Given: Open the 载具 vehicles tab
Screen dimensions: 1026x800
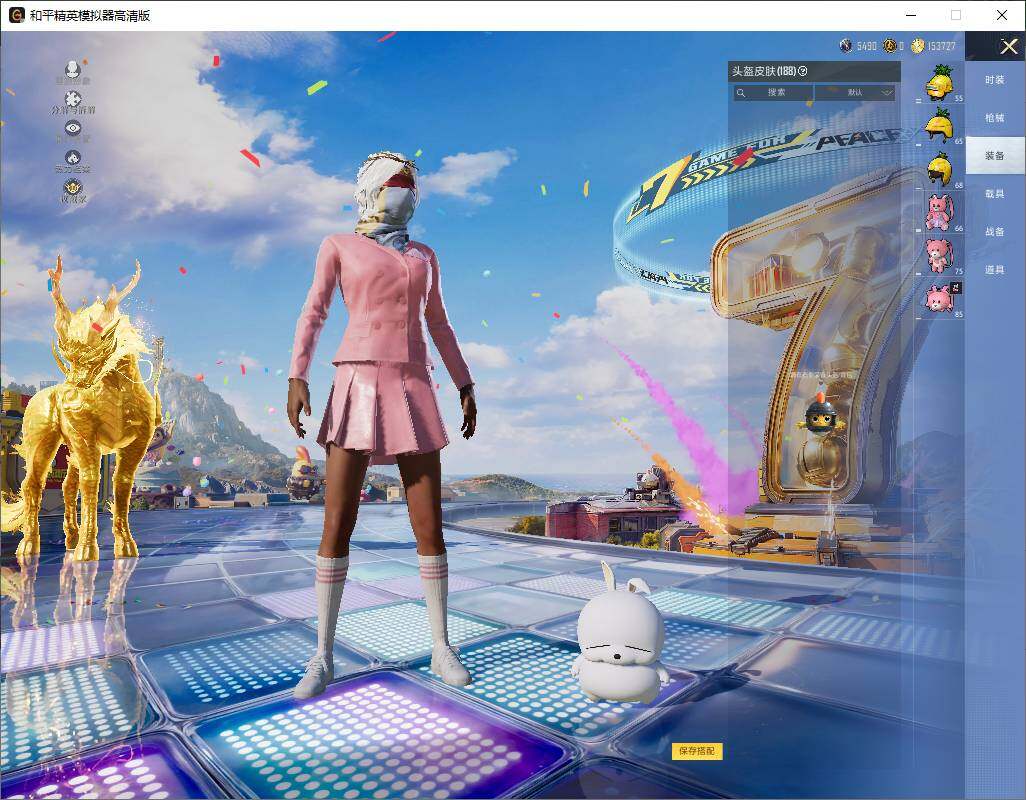Looking at the screenshot, I should coord(995,194).
